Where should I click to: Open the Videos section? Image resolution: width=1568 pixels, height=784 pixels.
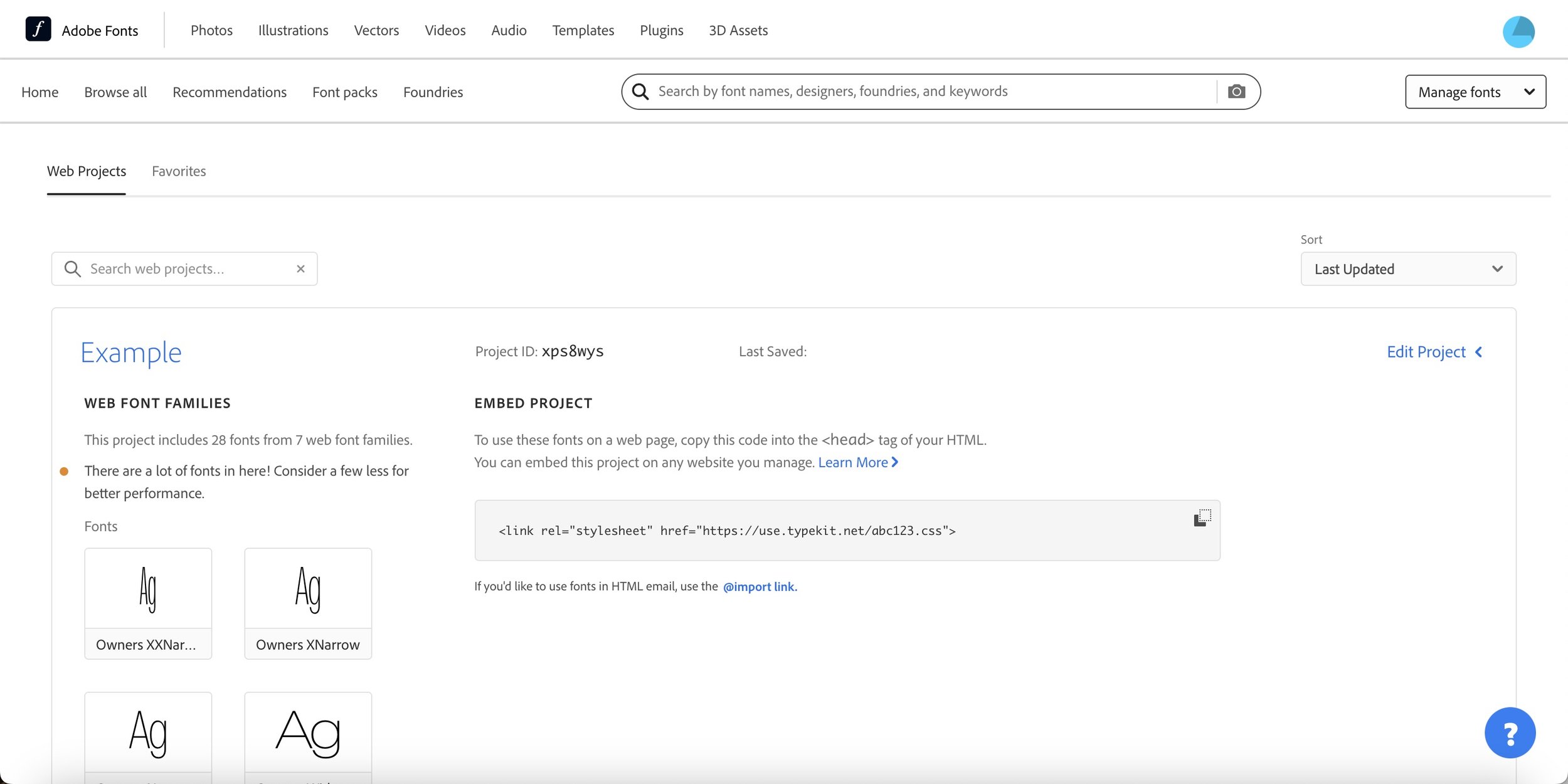click(445, 30)
